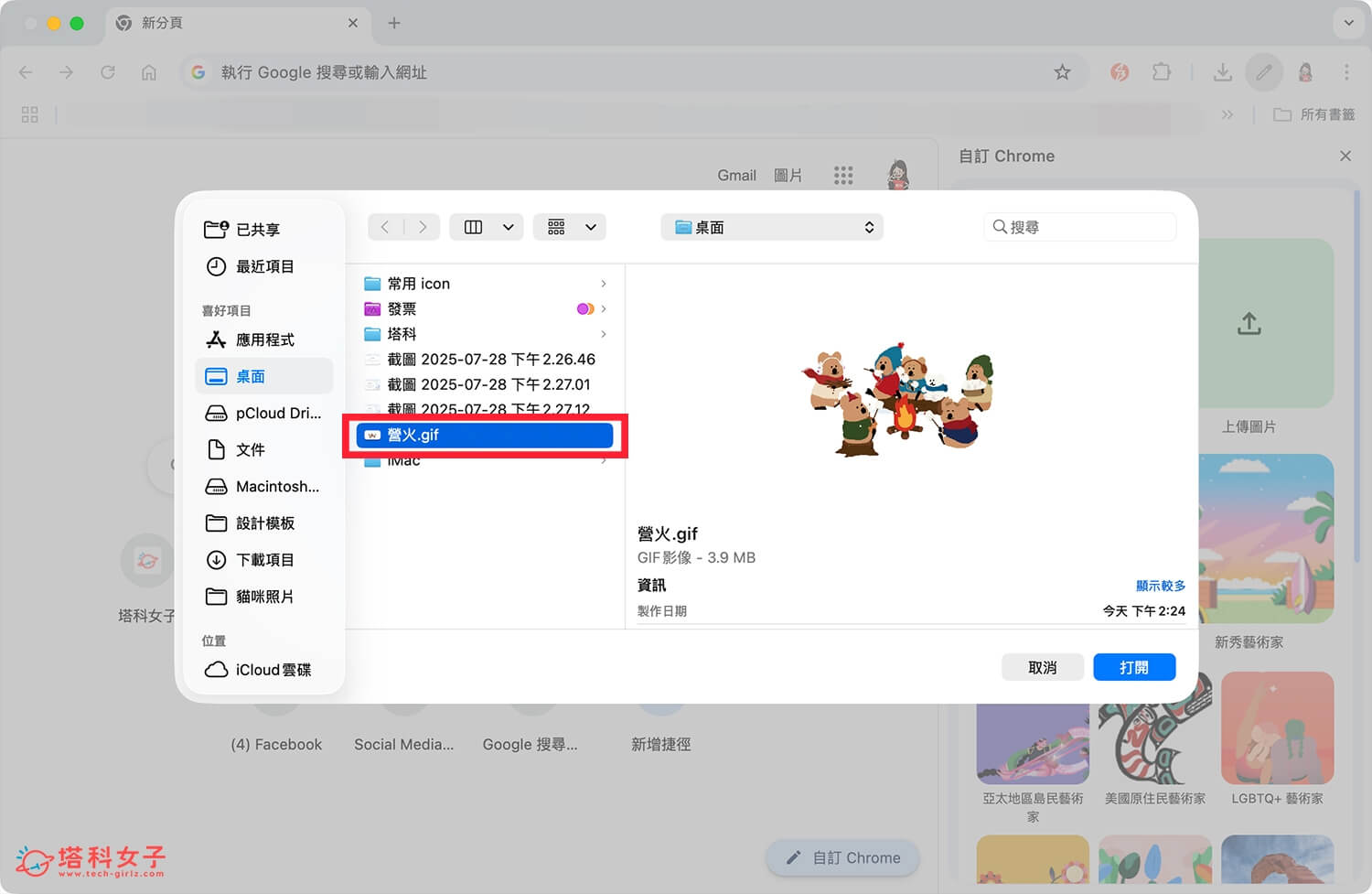Click the 搜尋 field in dialog
This screenshot has height=894, width=1372.
pos(1079,227)
